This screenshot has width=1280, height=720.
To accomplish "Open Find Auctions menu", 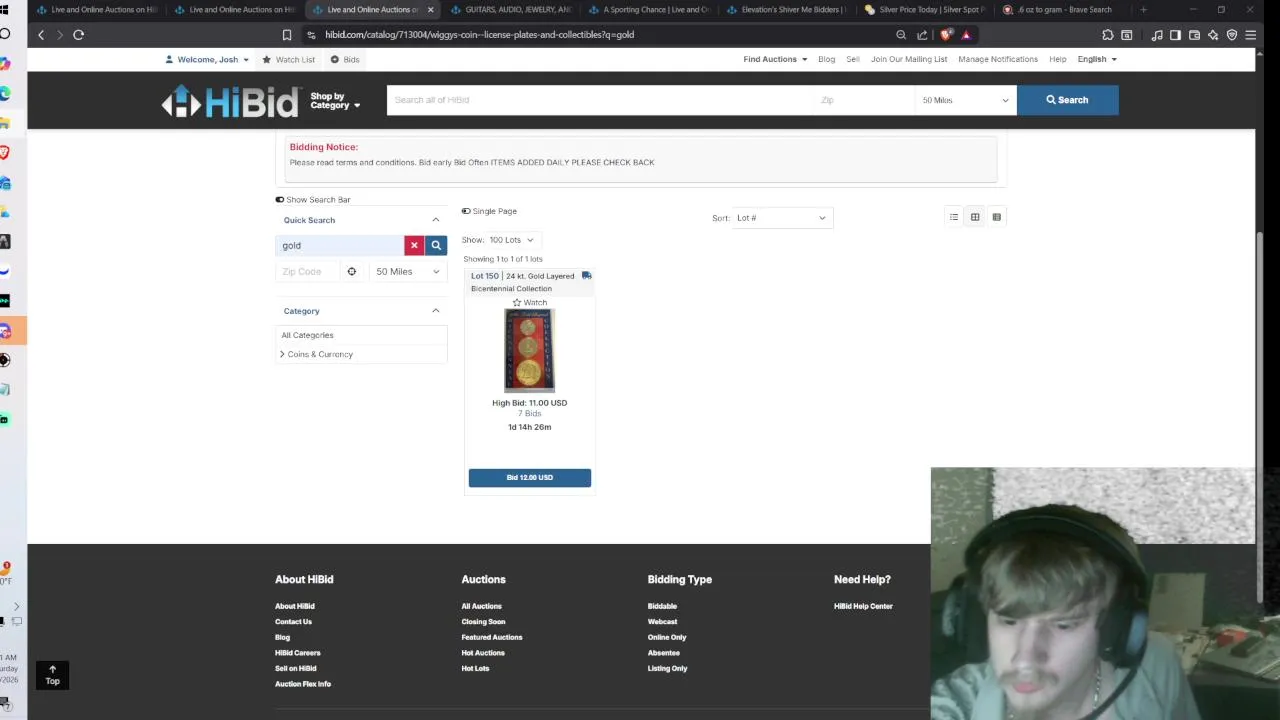I will coord(775,59).
